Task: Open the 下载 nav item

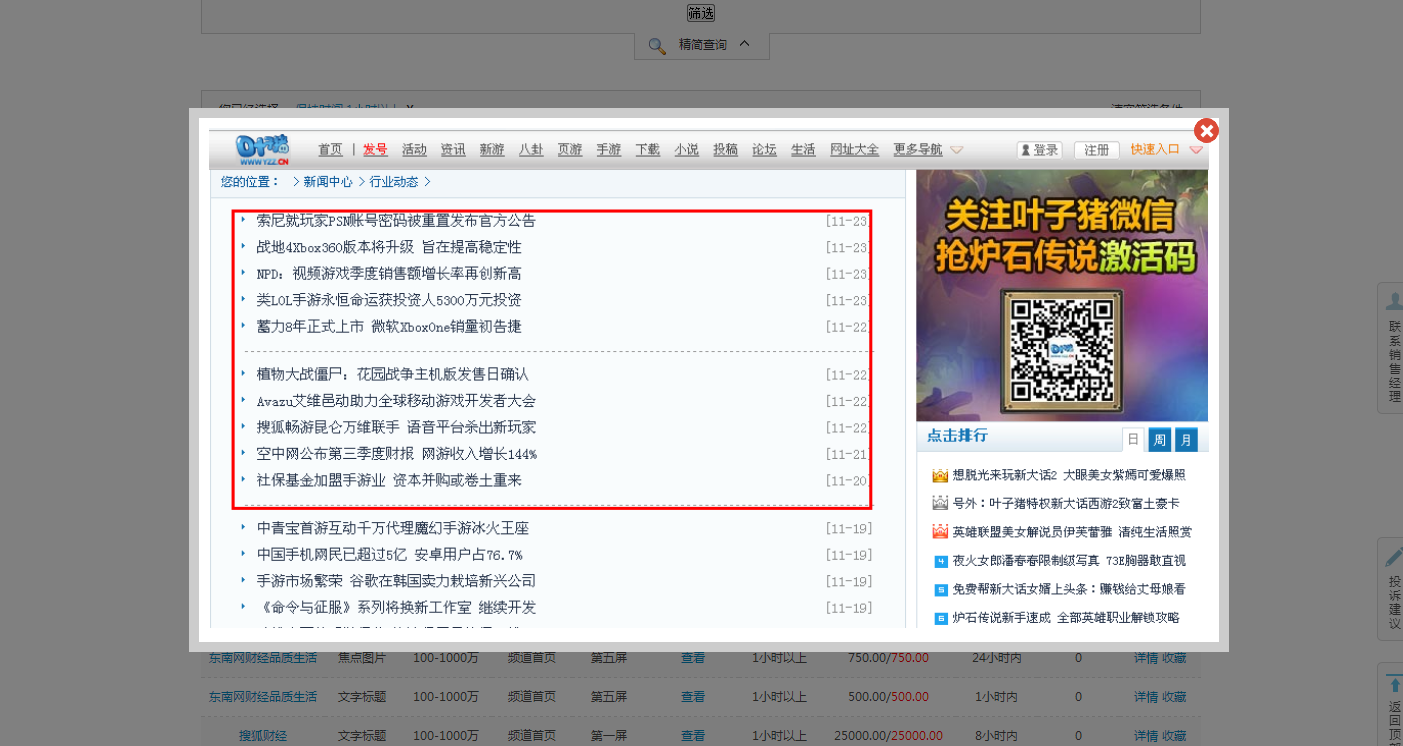Action: pos(648,150)
